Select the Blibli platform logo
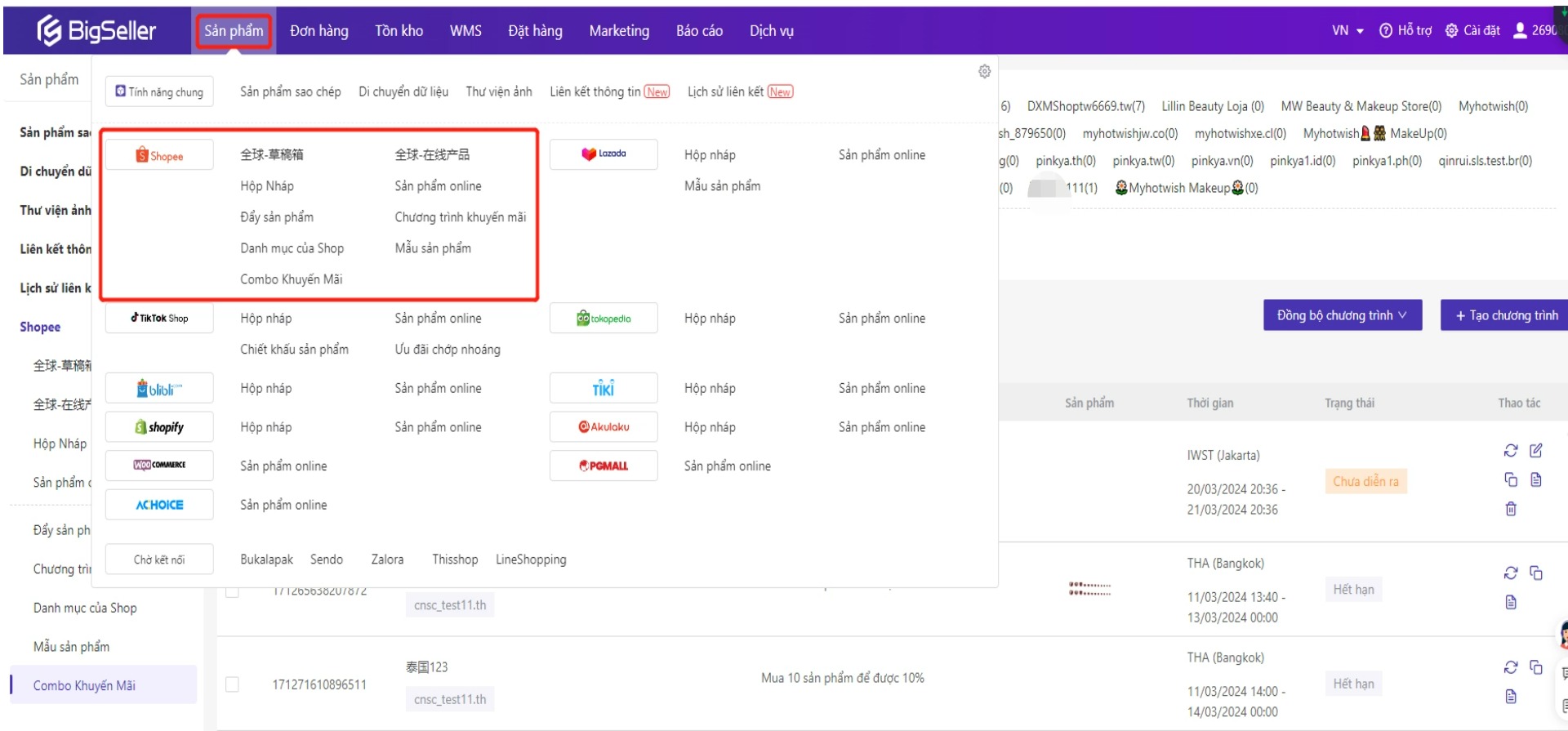This screenshot has width=1568, height=731. coord(159,388)
